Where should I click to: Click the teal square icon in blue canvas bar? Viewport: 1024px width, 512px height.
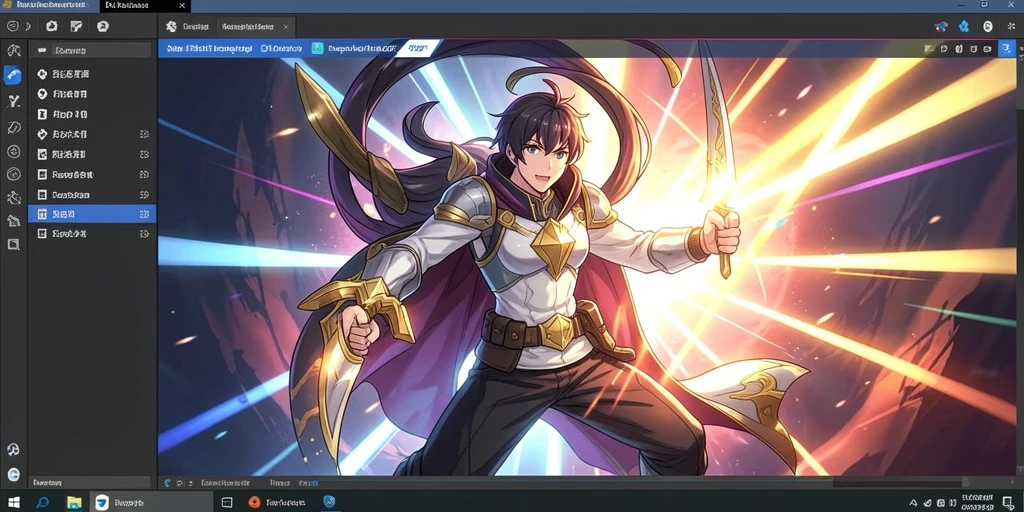click(x=317, y=48)
